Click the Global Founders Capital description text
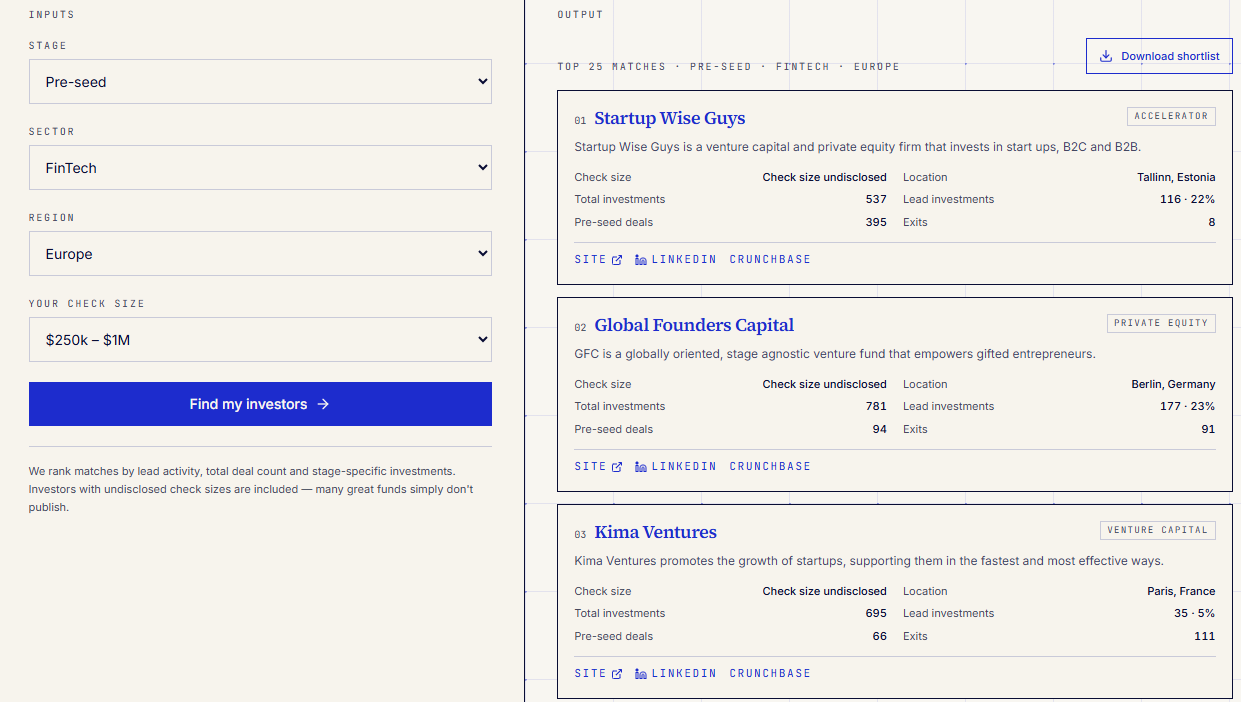The height and width of the screenshot is (702, 1241). click(835, 354)
